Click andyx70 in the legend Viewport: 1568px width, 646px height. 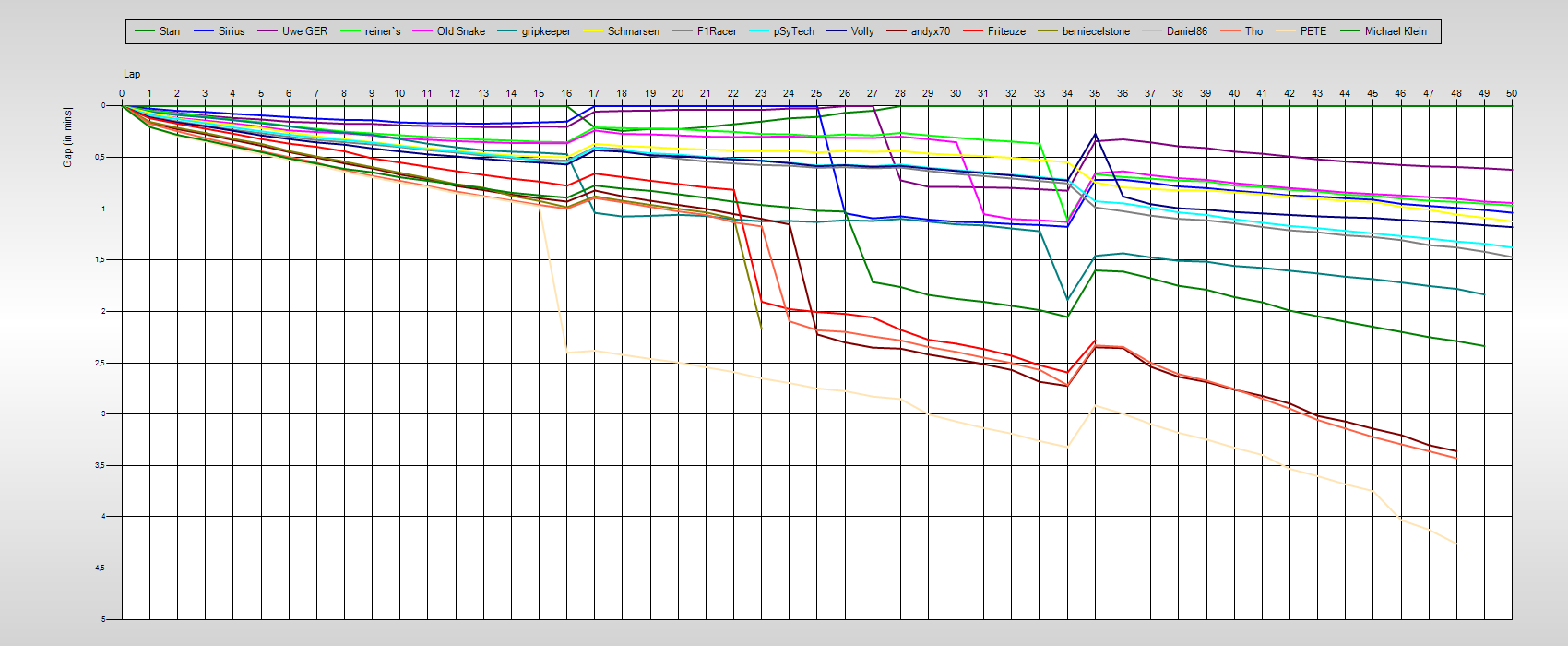tap(919, 31)
